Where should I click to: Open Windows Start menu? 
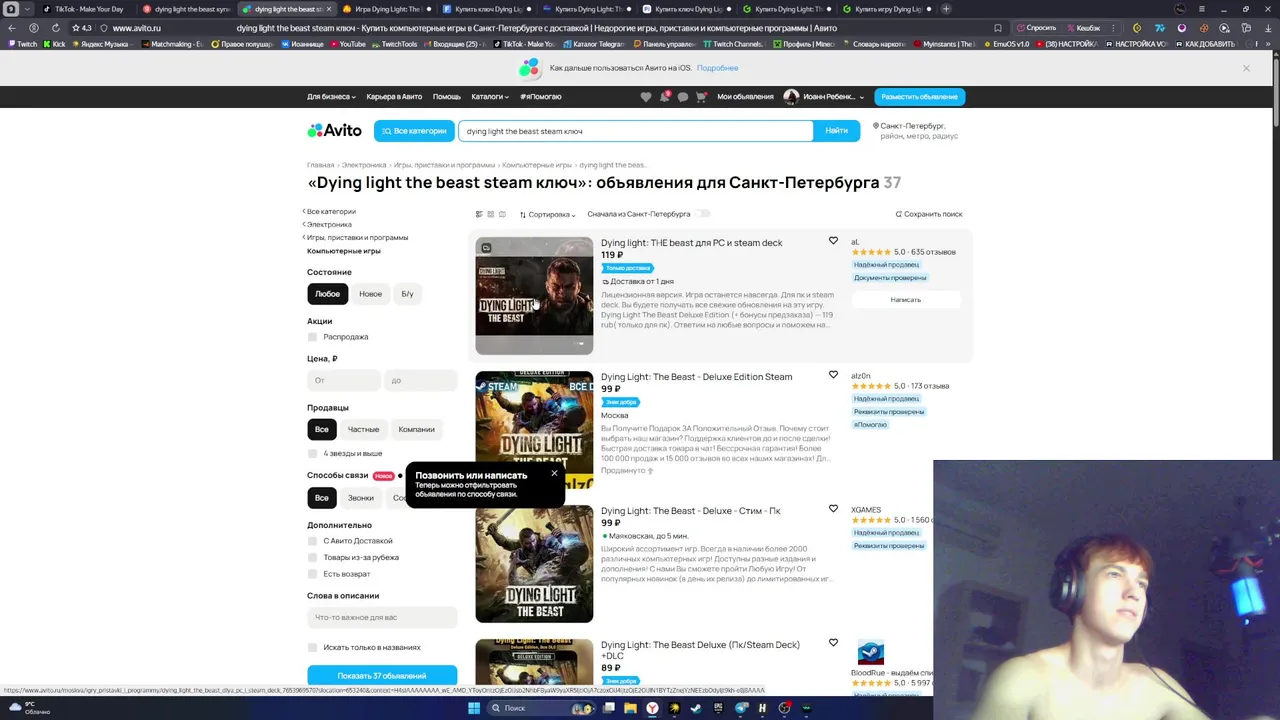[474, 708]
